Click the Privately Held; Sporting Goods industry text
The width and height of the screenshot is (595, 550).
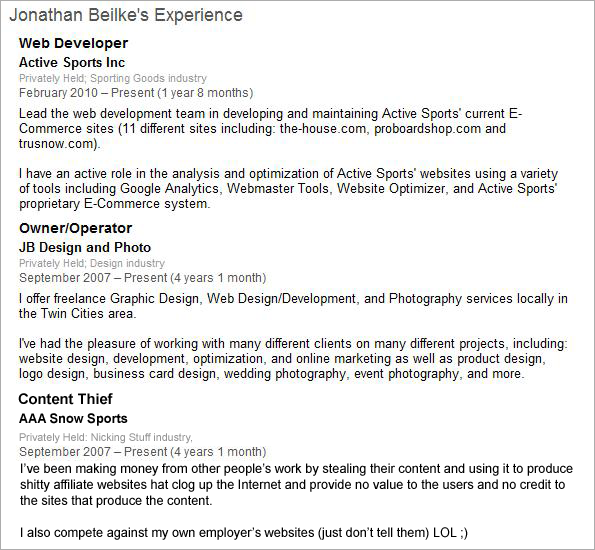113,78
